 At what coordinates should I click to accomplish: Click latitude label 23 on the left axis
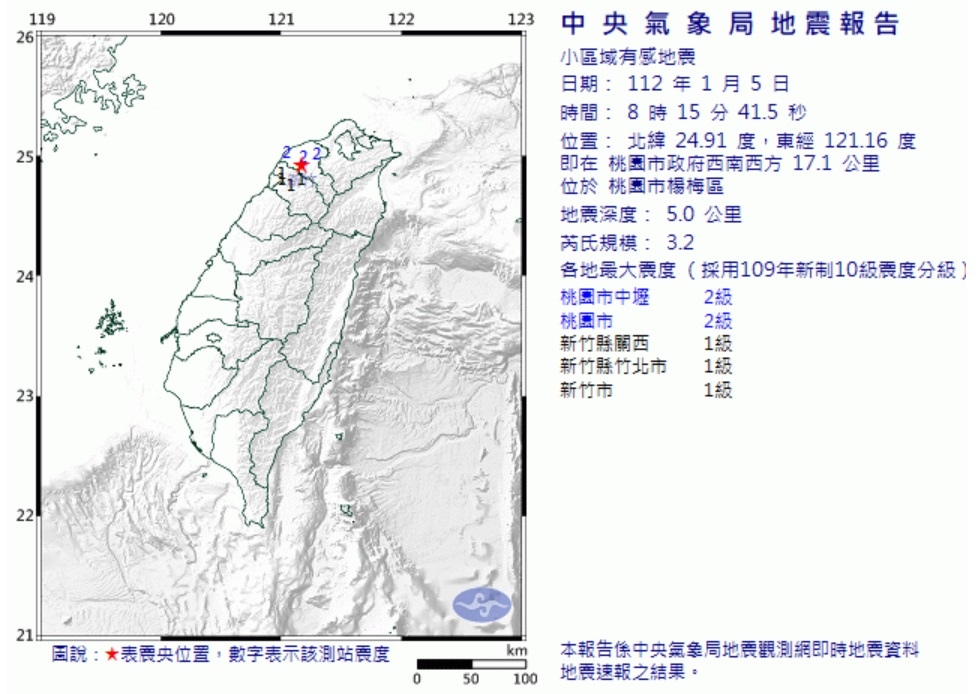(x=25, y=396)
